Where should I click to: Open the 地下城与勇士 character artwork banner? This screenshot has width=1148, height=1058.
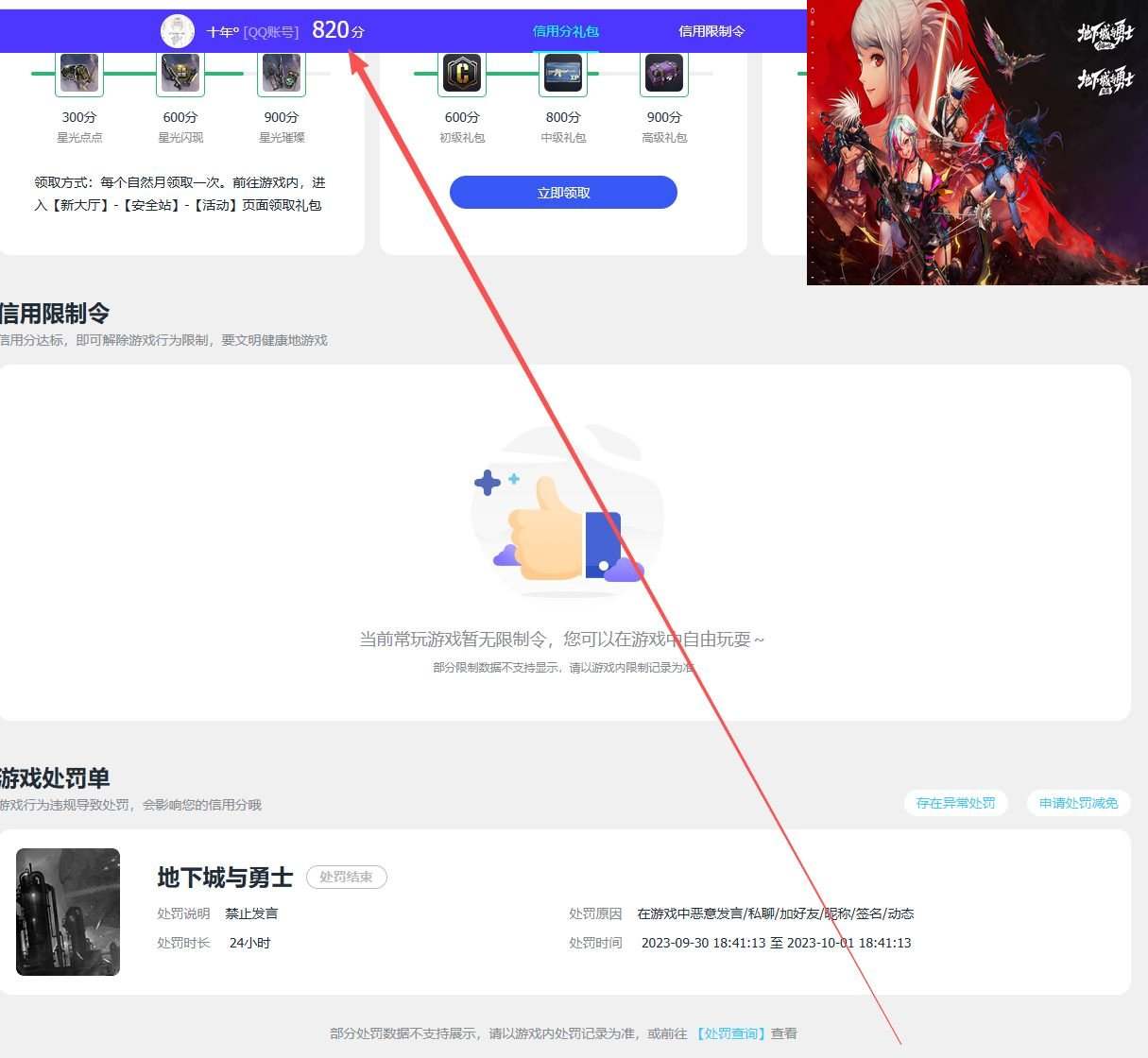pyautogui.click(x=977, y=142)
